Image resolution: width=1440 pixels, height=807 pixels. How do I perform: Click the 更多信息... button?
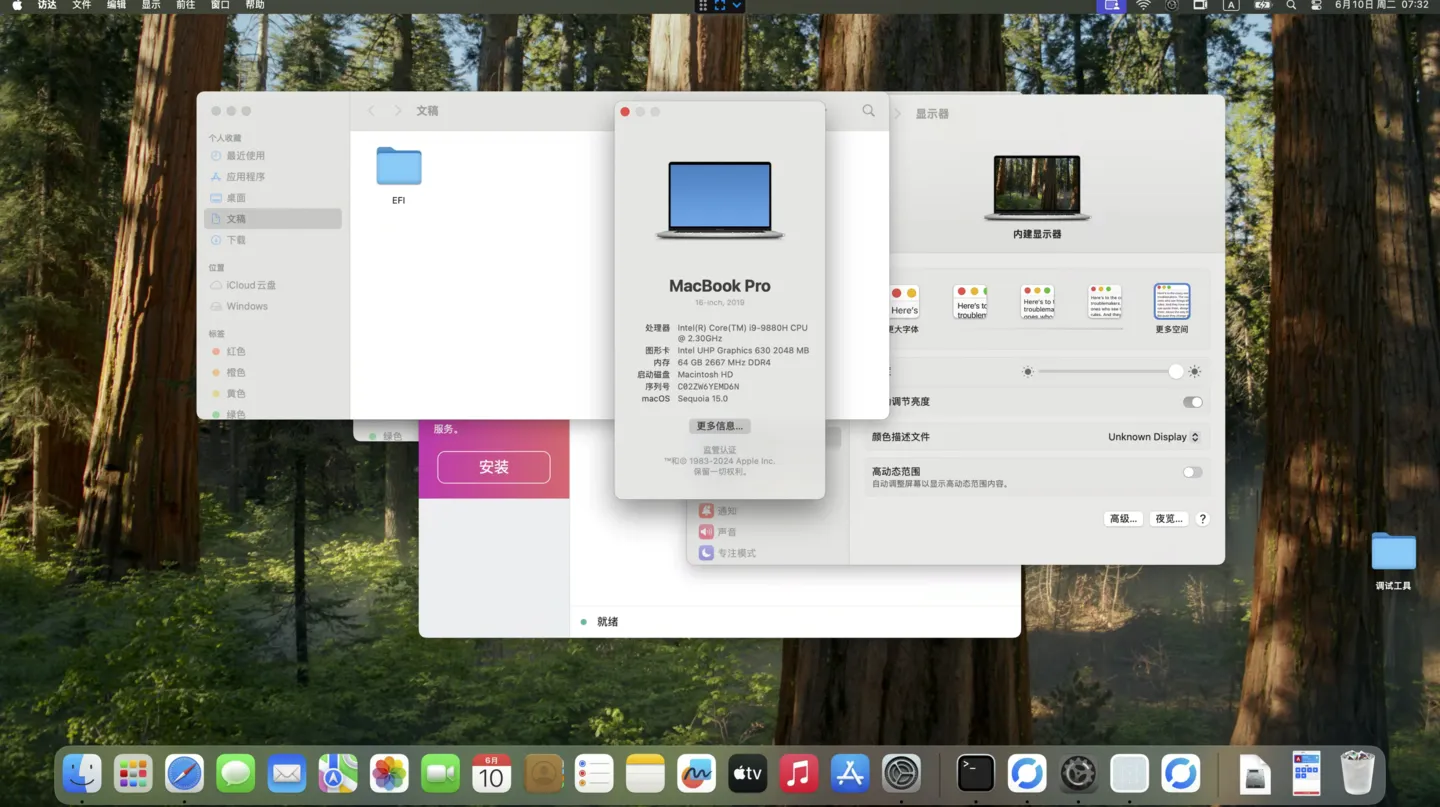(719, 426)
